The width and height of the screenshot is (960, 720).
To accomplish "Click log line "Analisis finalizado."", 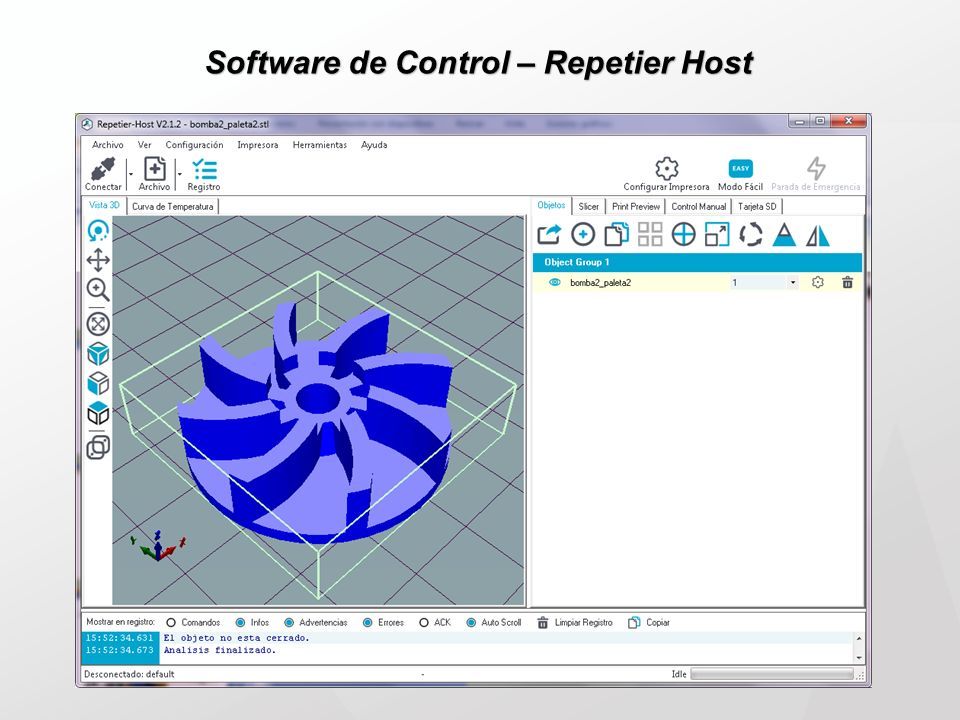I will [219, 650].
